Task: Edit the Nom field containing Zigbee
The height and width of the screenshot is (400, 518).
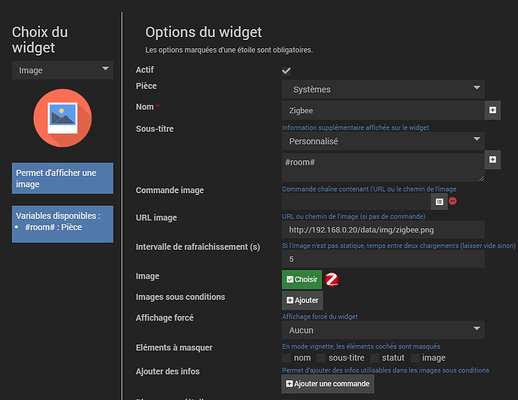Action: coord(383,110)
